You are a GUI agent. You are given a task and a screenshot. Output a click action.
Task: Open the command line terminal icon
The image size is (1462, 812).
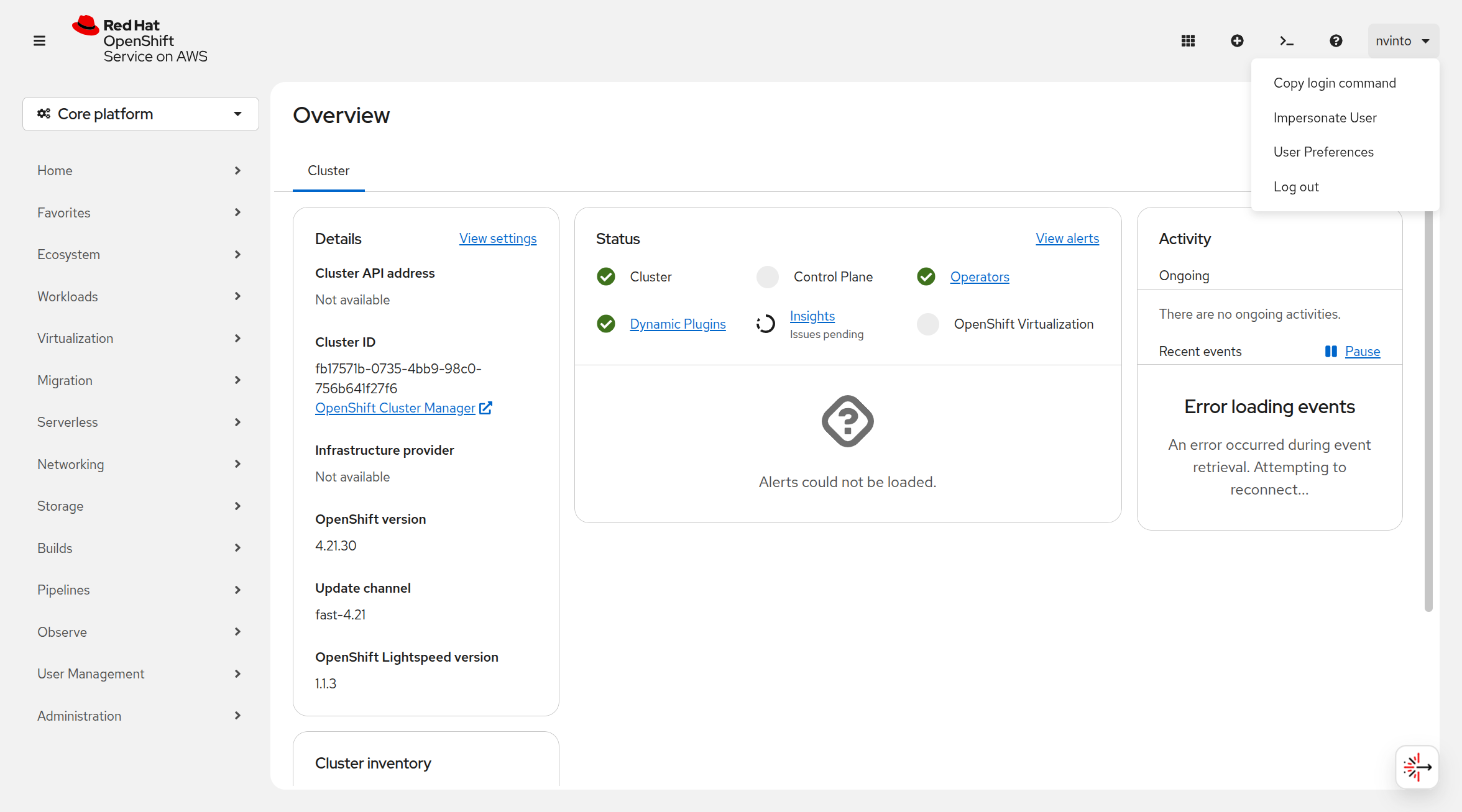pyautogui.click(x=1286, y=41)
